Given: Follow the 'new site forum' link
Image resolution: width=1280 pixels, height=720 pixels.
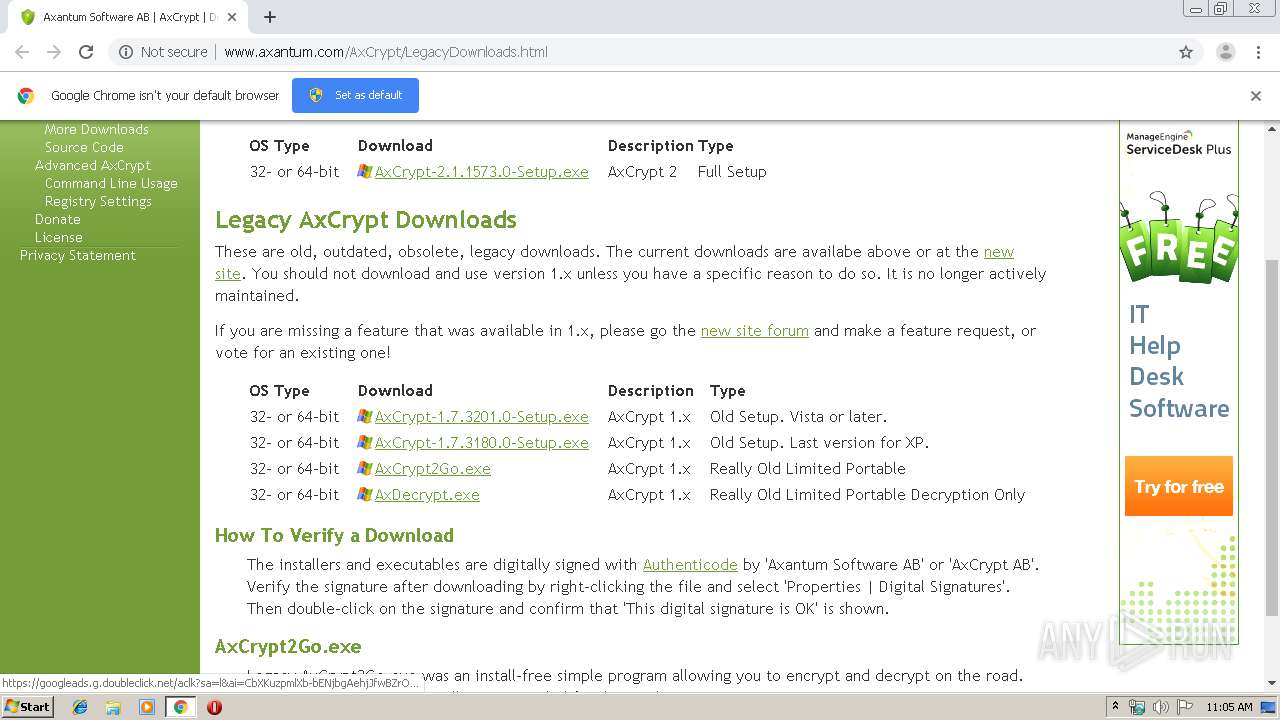Looking at the screenshot, I should (x=754, y=331).
